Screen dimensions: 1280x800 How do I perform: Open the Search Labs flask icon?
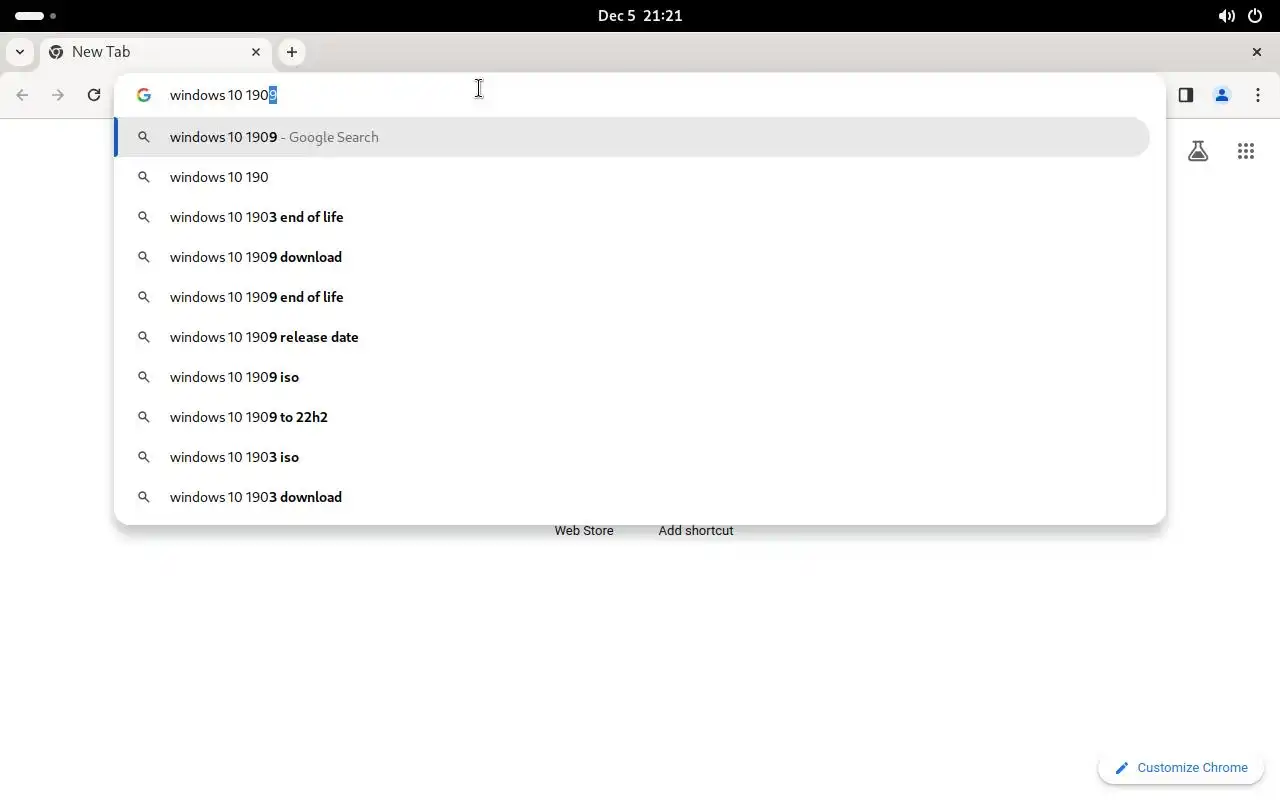pyautogui.click(x=1197, y=151)
